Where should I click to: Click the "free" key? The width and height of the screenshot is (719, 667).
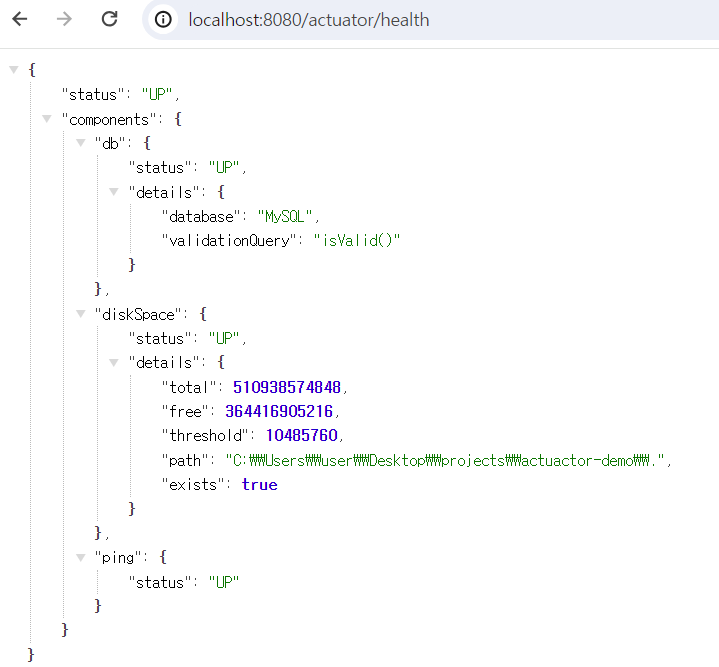click(x=185, y=411)
